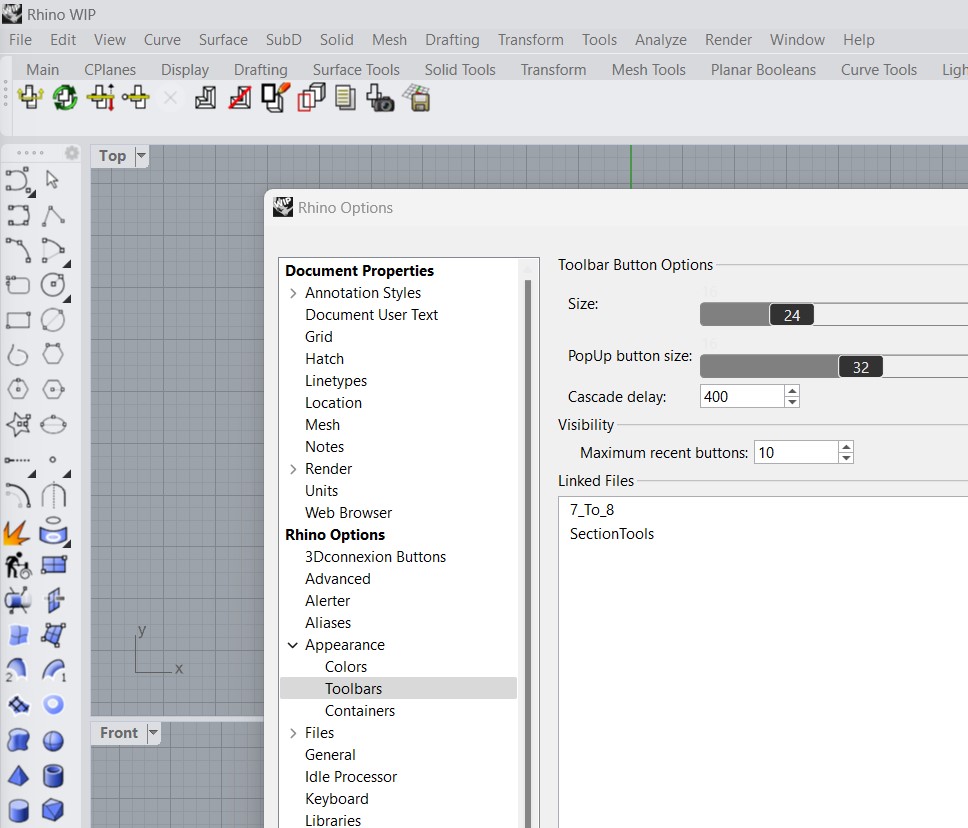Image resolution: width=968 pixels, height=828 pixels.
Task: Click the Top viewport title label
Action: (x=112, y=156)
